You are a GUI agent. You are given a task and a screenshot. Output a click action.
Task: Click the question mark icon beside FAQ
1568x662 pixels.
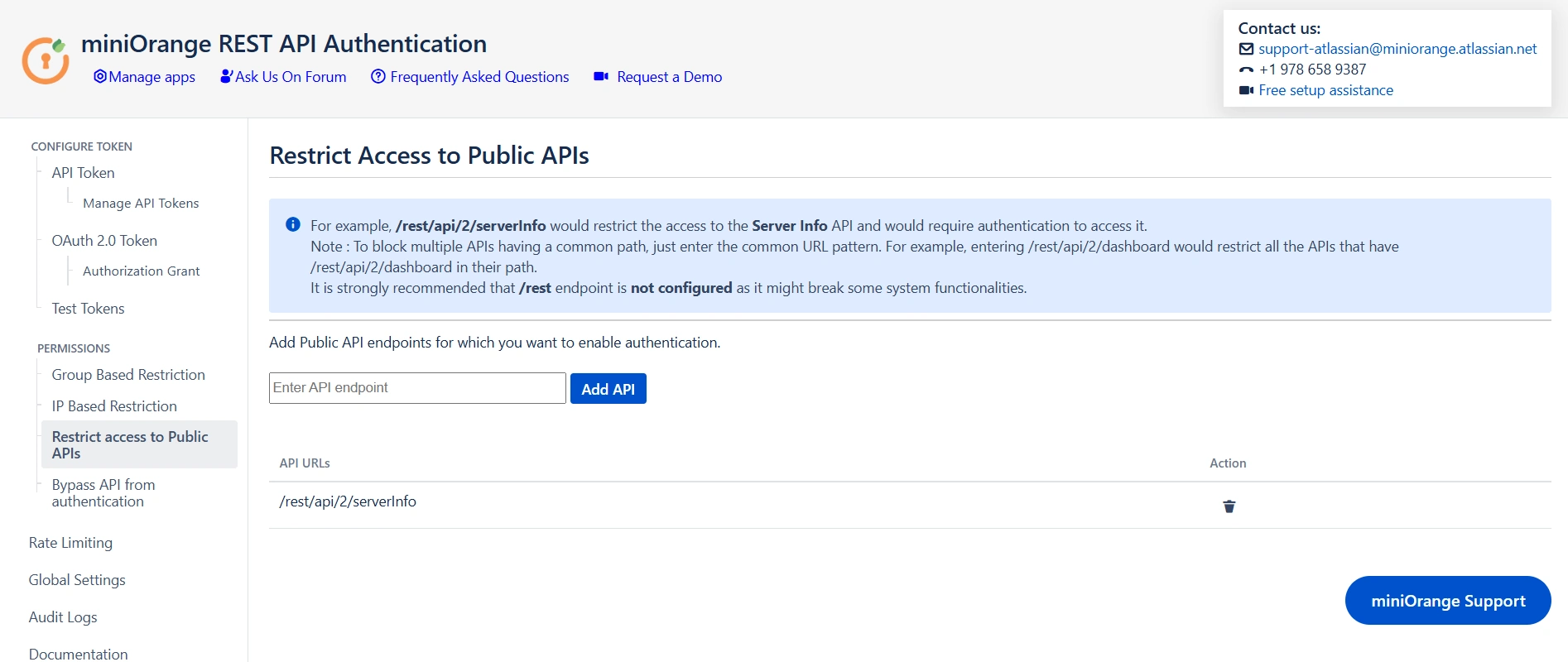coord(378,76)
